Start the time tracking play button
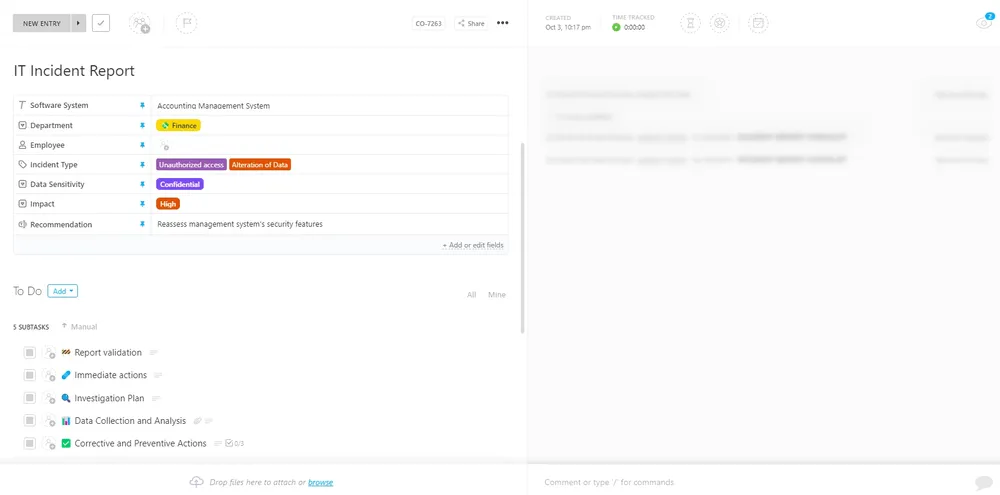Screen dimensions: 1000x495 [616, 27]
